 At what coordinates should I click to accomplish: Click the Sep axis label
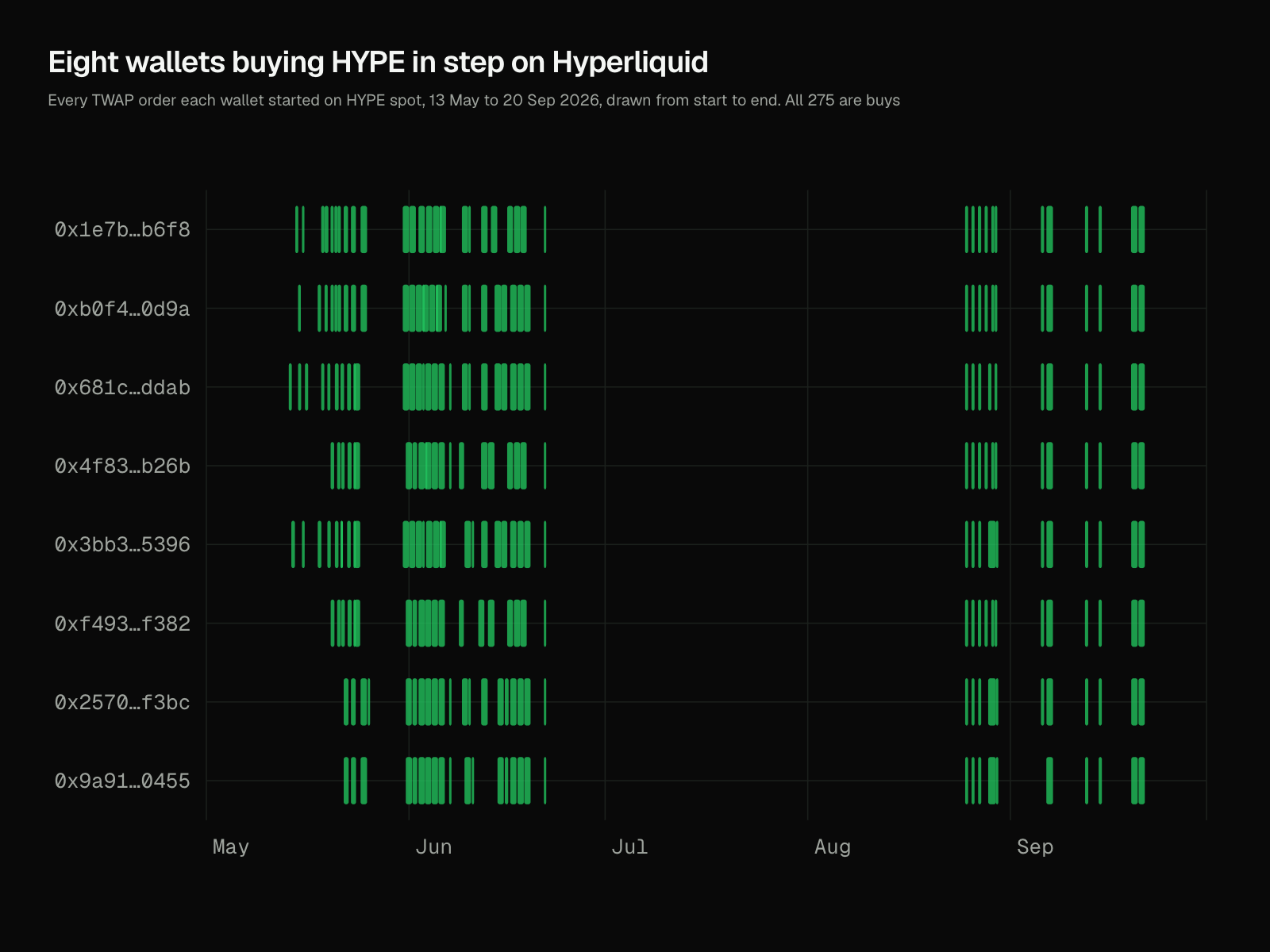click(x=1035, y=847)
